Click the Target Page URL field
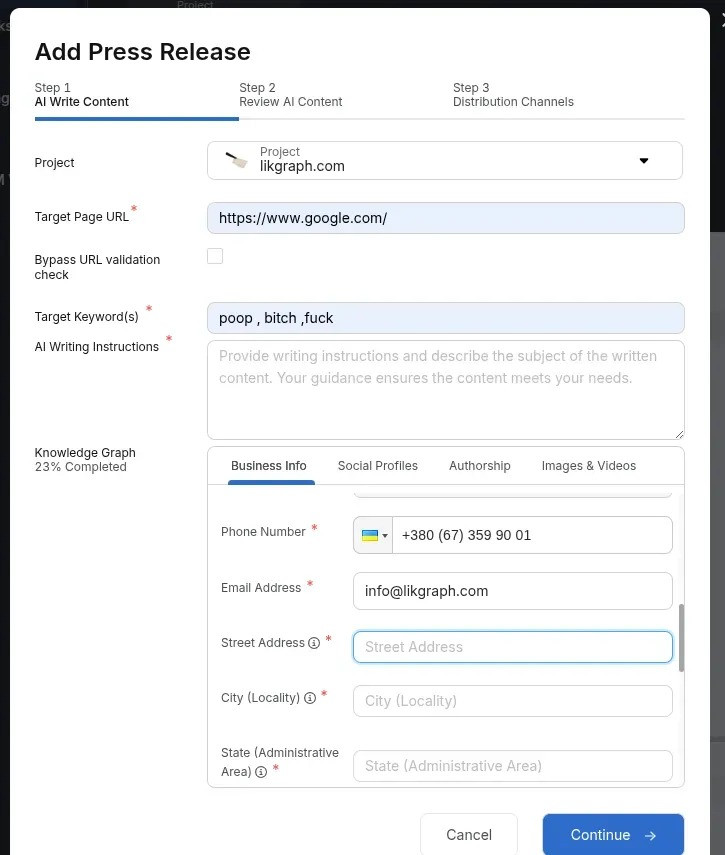The width and height of the screenshot is (725, 855). click(x=445, y=218)
